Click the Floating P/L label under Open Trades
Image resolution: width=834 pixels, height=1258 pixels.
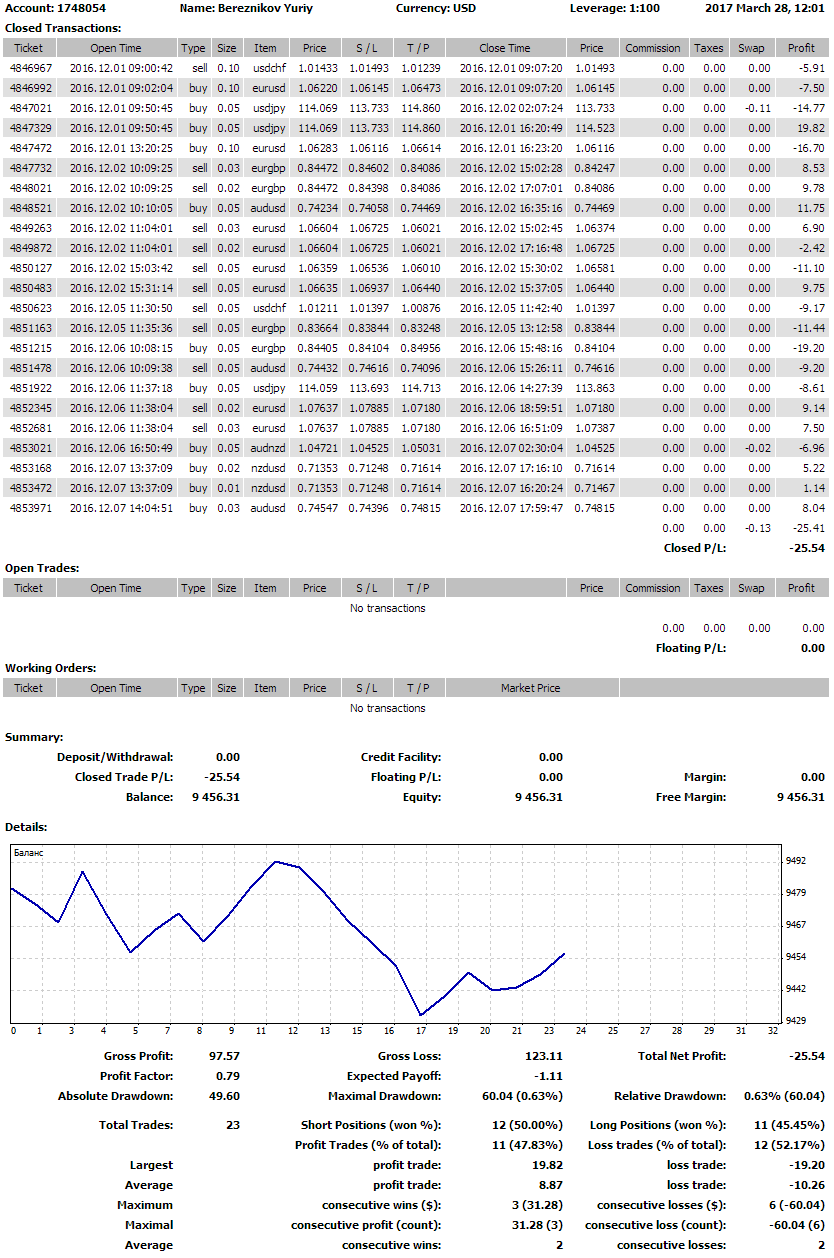(690, 648)
